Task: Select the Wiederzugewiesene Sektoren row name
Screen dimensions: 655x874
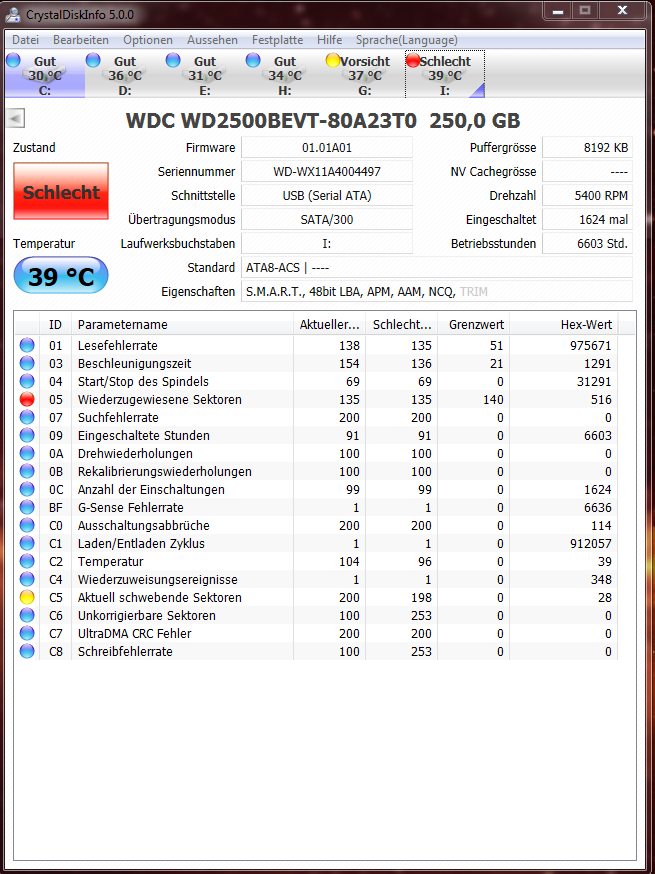Action: (x=159, y=400)
